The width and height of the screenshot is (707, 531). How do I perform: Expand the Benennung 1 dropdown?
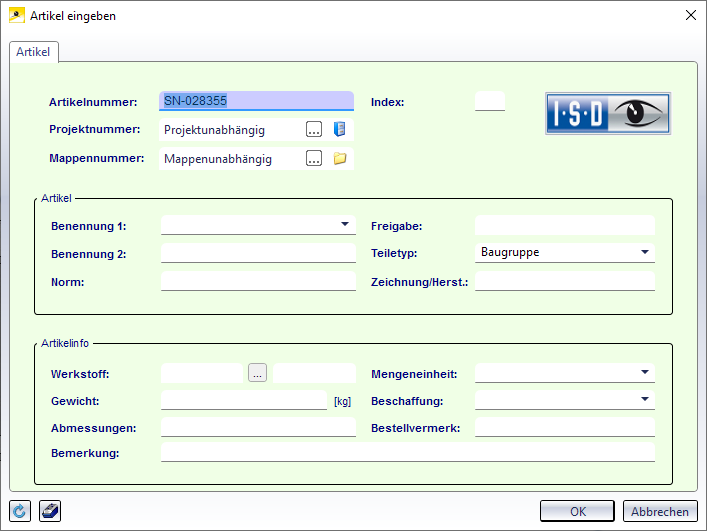click(x=344, y=225)
